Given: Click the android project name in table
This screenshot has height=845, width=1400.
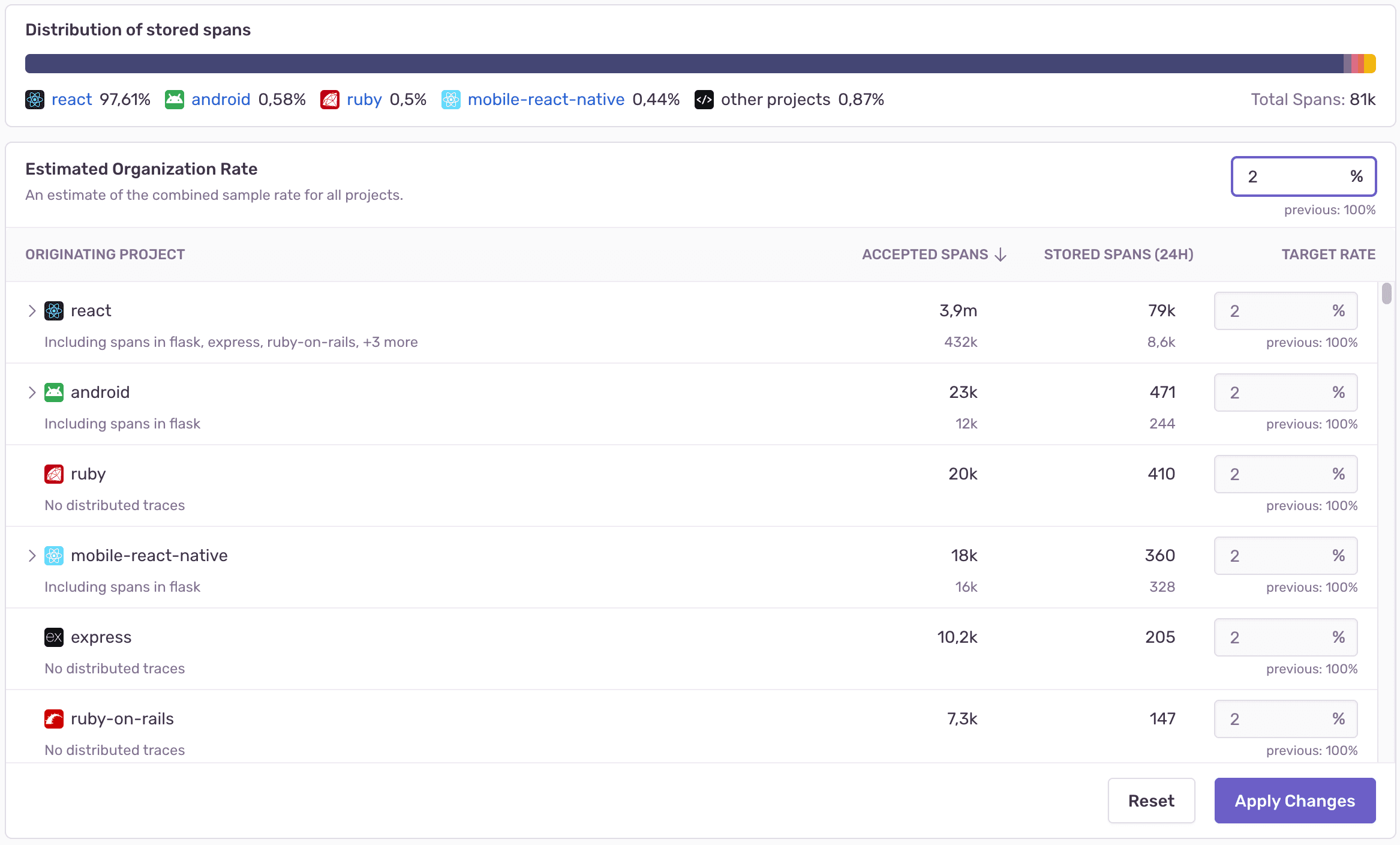Looking at the screenshot, I should (x=100, y=392).
